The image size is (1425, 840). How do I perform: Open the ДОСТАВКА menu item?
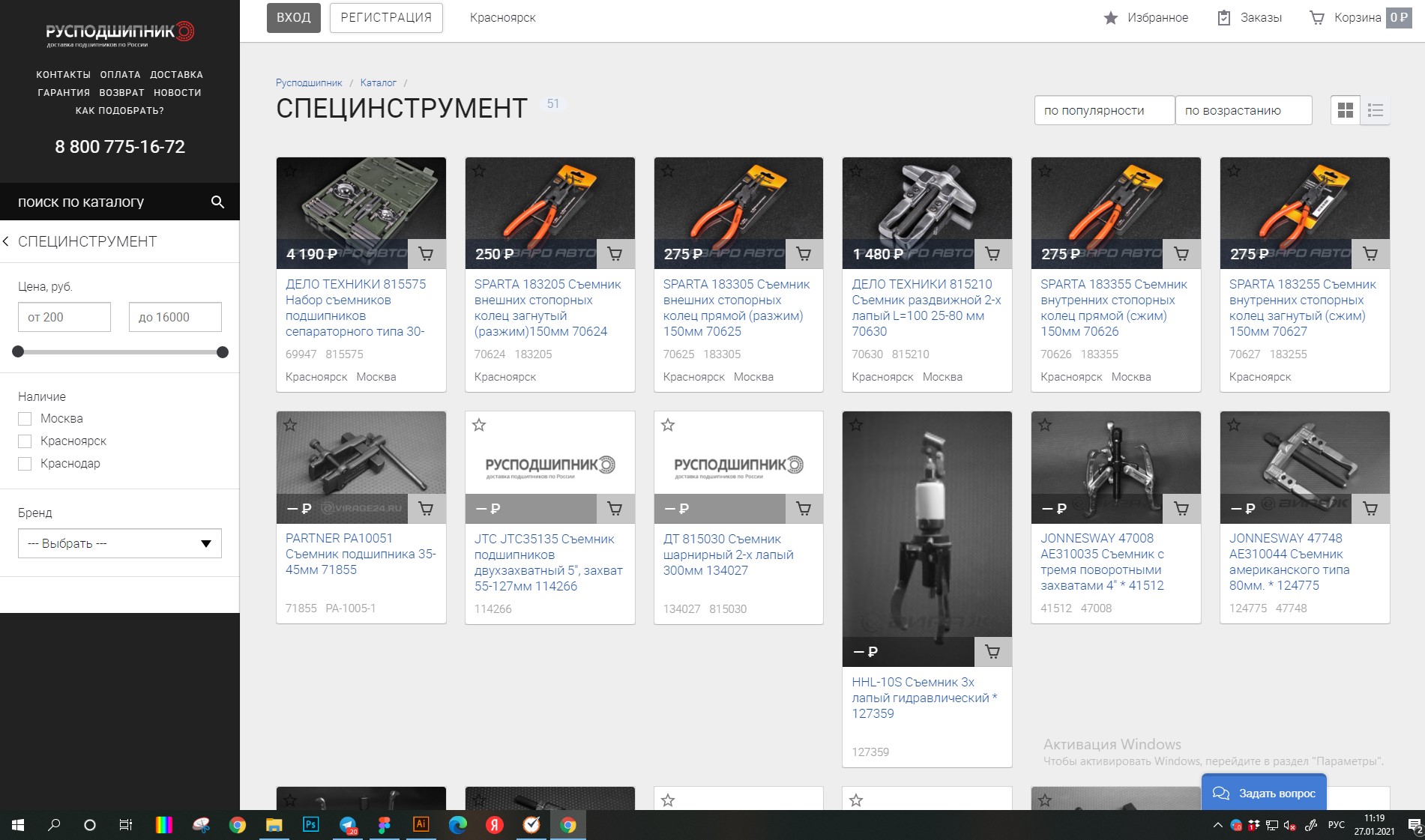(176, 75)
